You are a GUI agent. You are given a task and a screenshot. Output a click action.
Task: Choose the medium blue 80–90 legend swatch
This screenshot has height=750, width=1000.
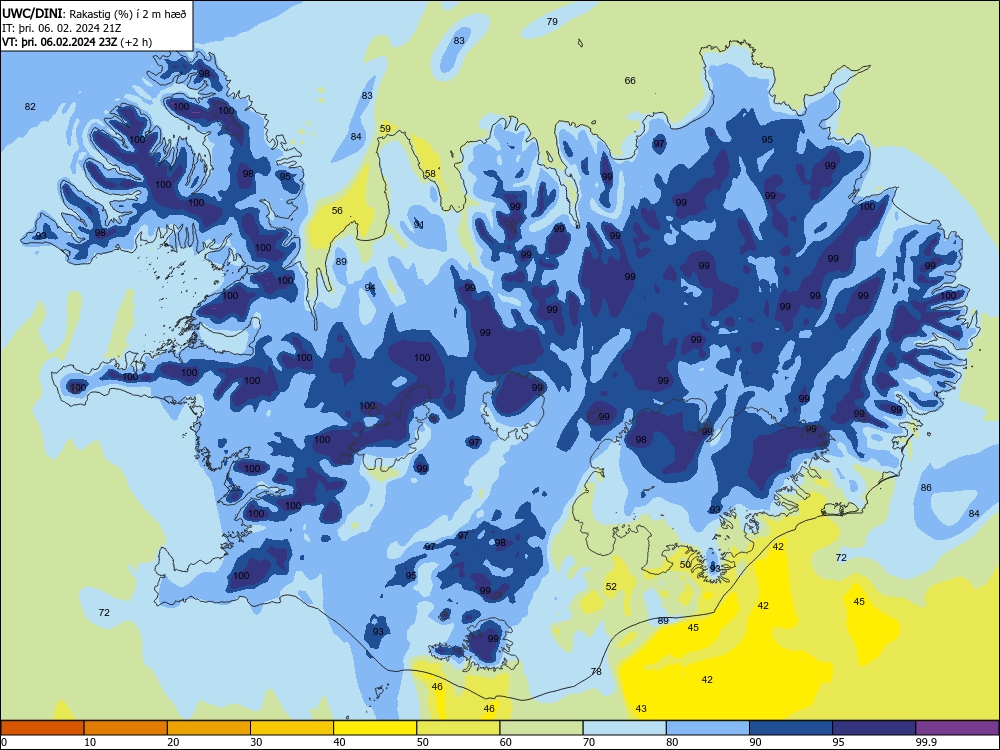(x=708, y=728)
